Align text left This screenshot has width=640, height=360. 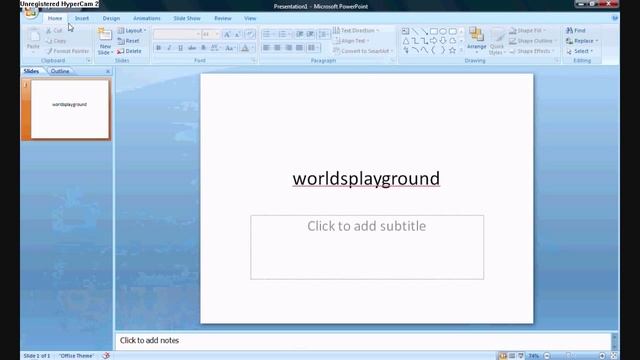[267, 48]
